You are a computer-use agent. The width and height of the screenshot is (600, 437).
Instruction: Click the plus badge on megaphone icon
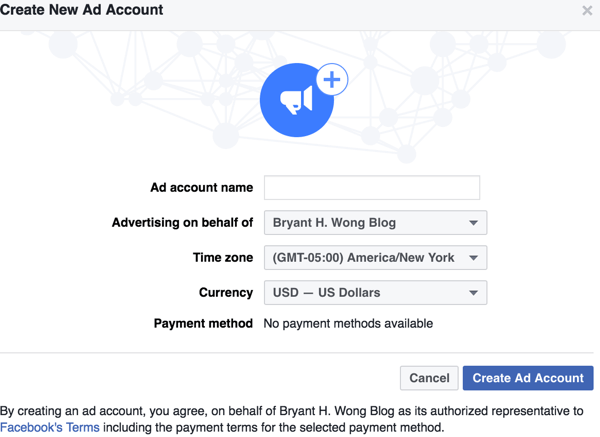(332, 79)
